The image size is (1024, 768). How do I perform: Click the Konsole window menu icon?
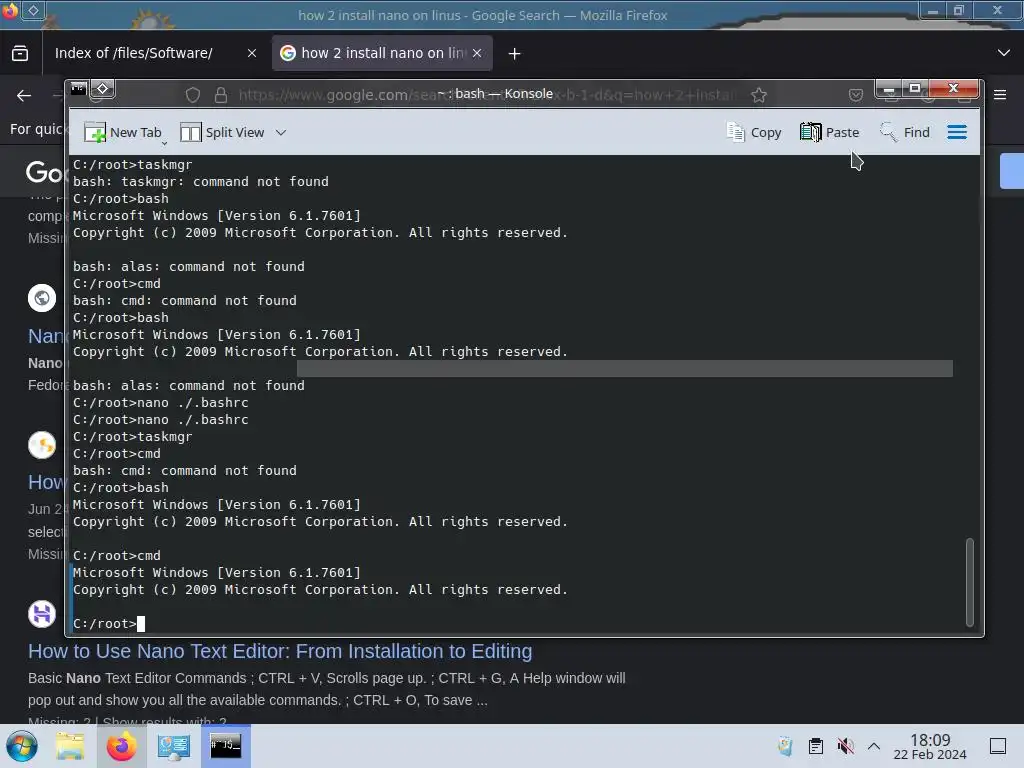pos(79,88)
